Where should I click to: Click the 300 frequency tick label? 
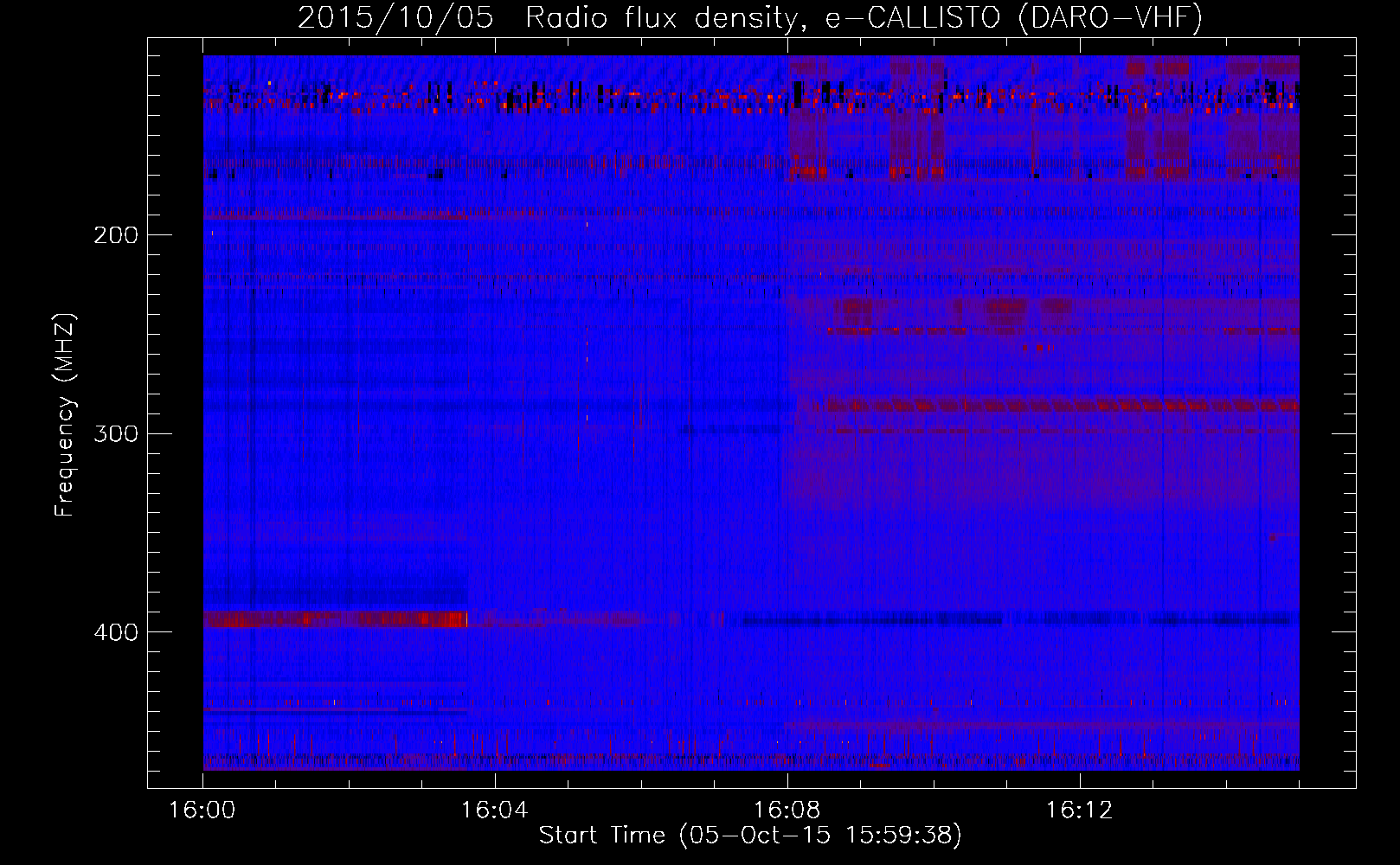coord(116,433)
